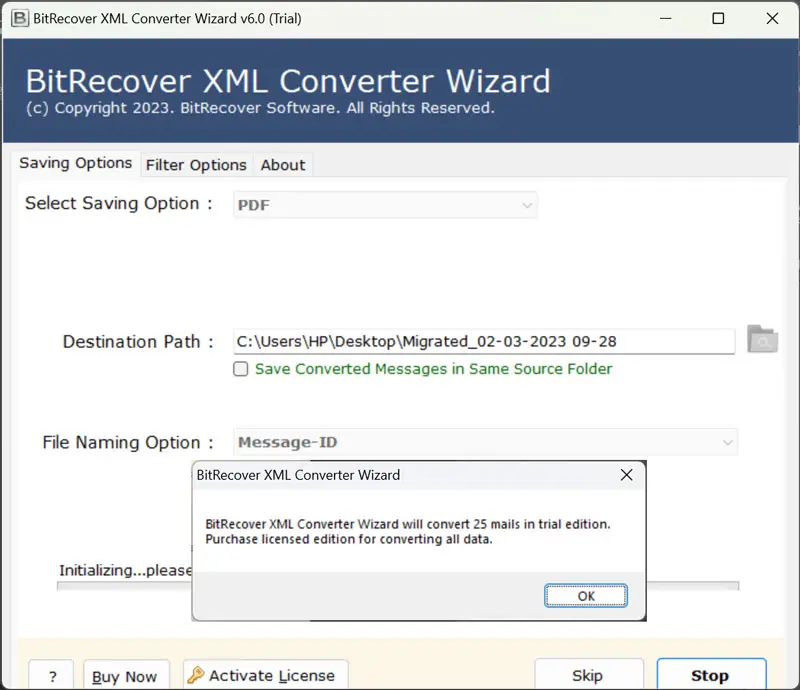The height and width of the screenshot is (690, 800).
Task: Switch to the Filter Options tab
Action: [x=196, y=165]
